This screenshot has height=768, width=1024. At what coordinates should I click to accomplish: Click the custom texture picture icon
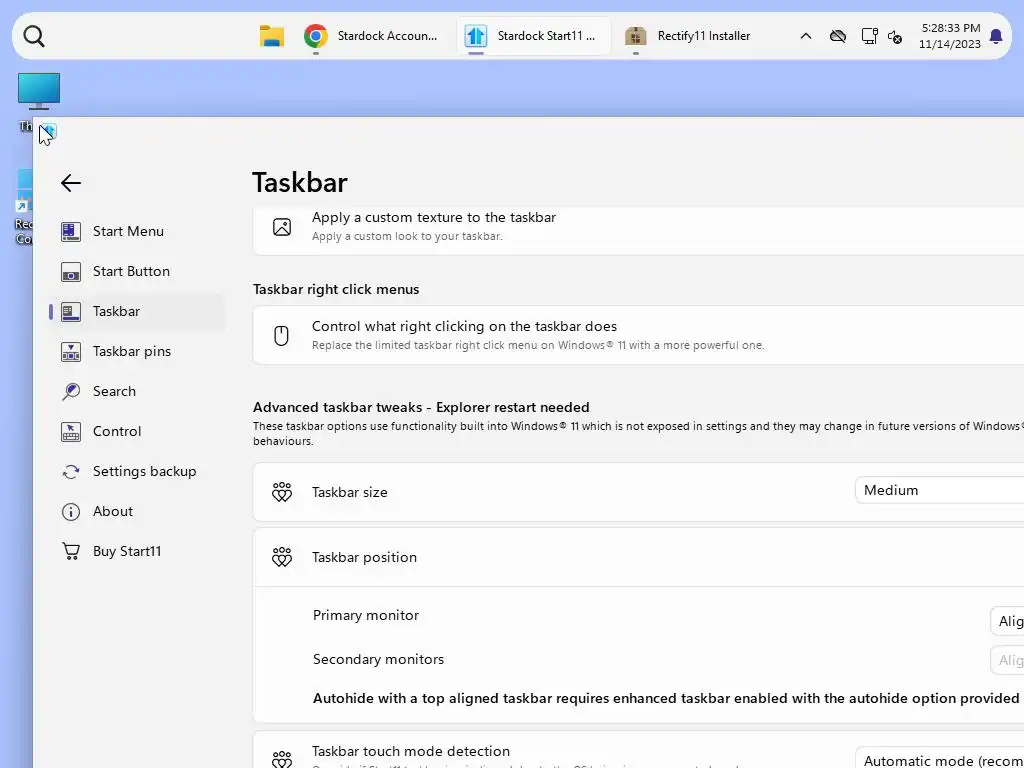(x=281, y=227)
